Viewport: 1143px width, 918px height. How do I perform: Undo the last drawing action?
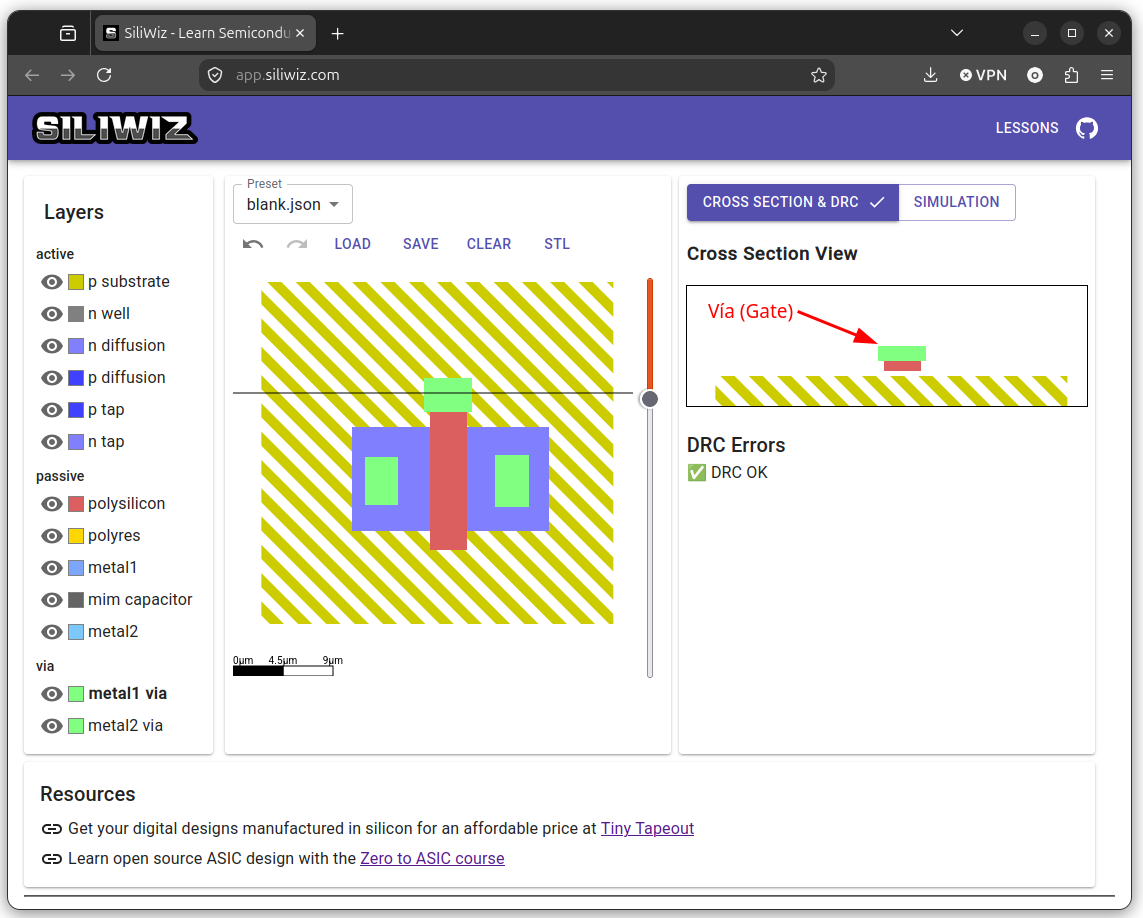coord(253,244)
